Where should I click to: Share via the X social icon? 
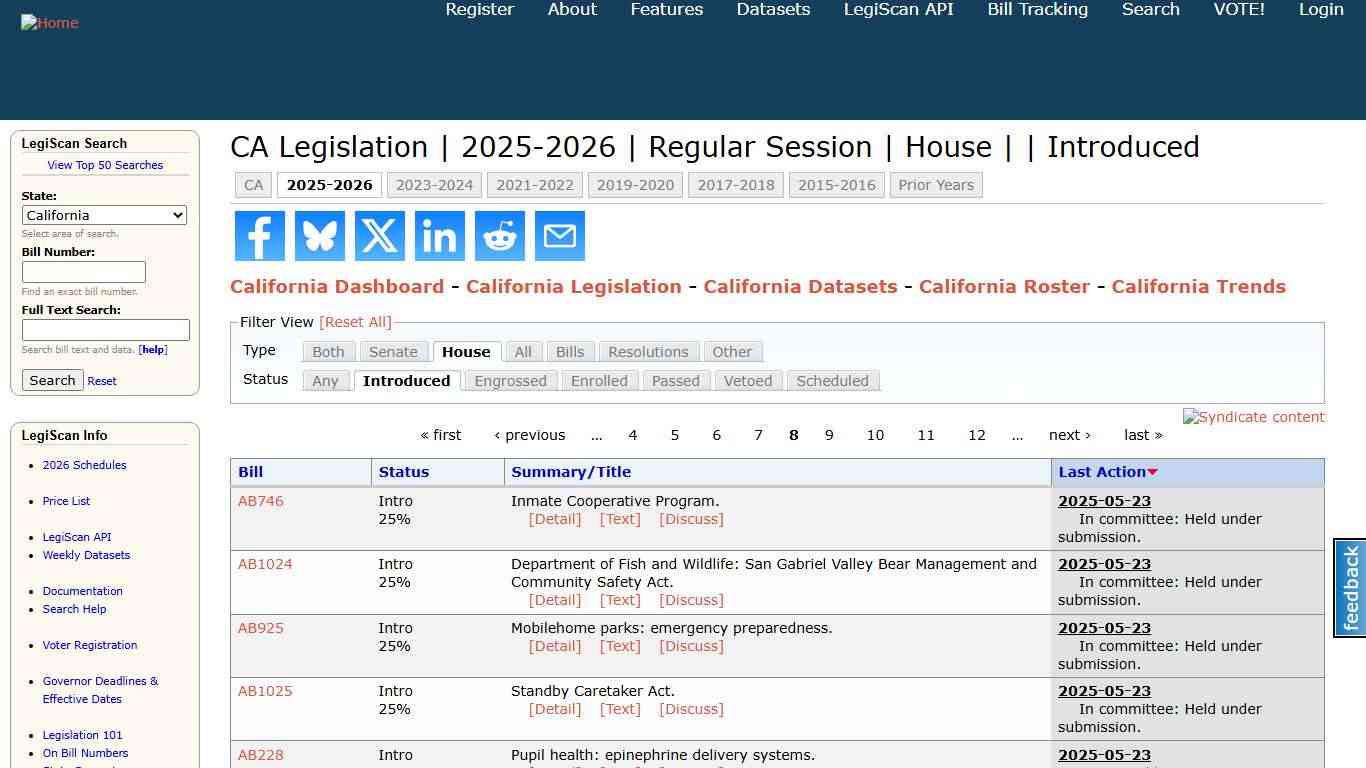click(379, 236)
